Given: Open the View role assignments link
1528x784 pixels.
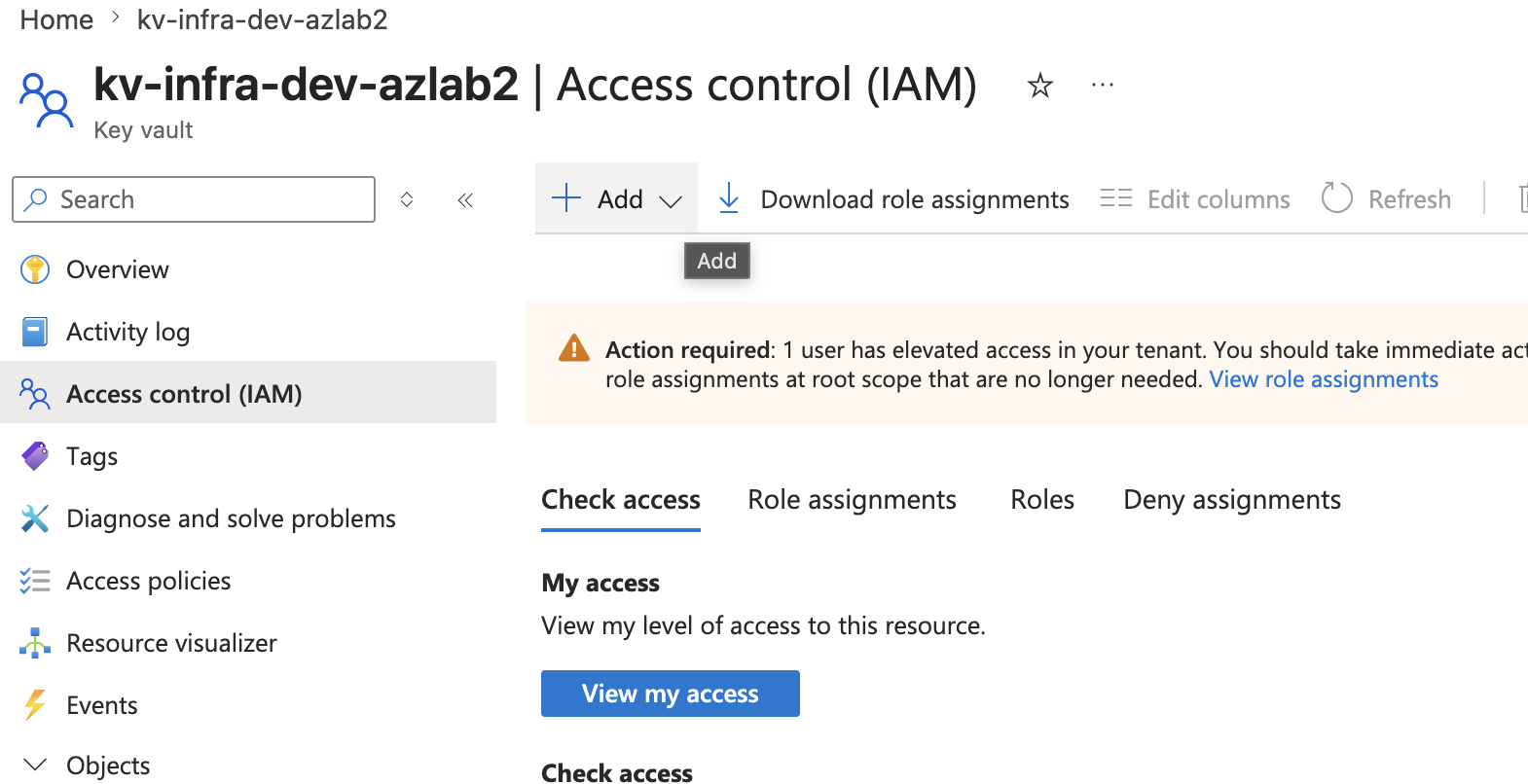Looking at the screenshot, I should [1324, 379].
